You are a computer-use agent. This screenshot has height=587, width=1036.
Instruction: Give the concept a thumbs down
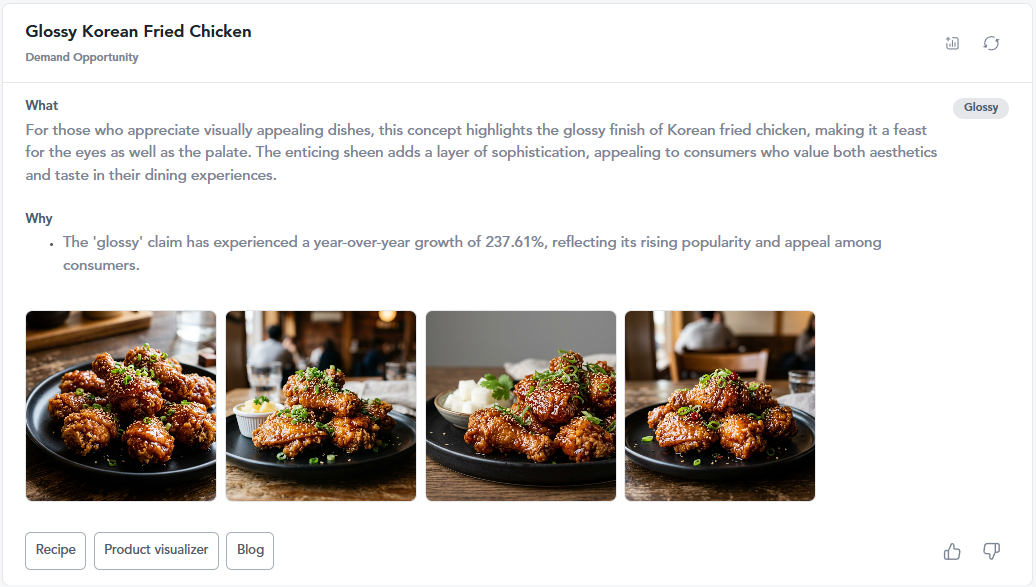tap(991, 551)
